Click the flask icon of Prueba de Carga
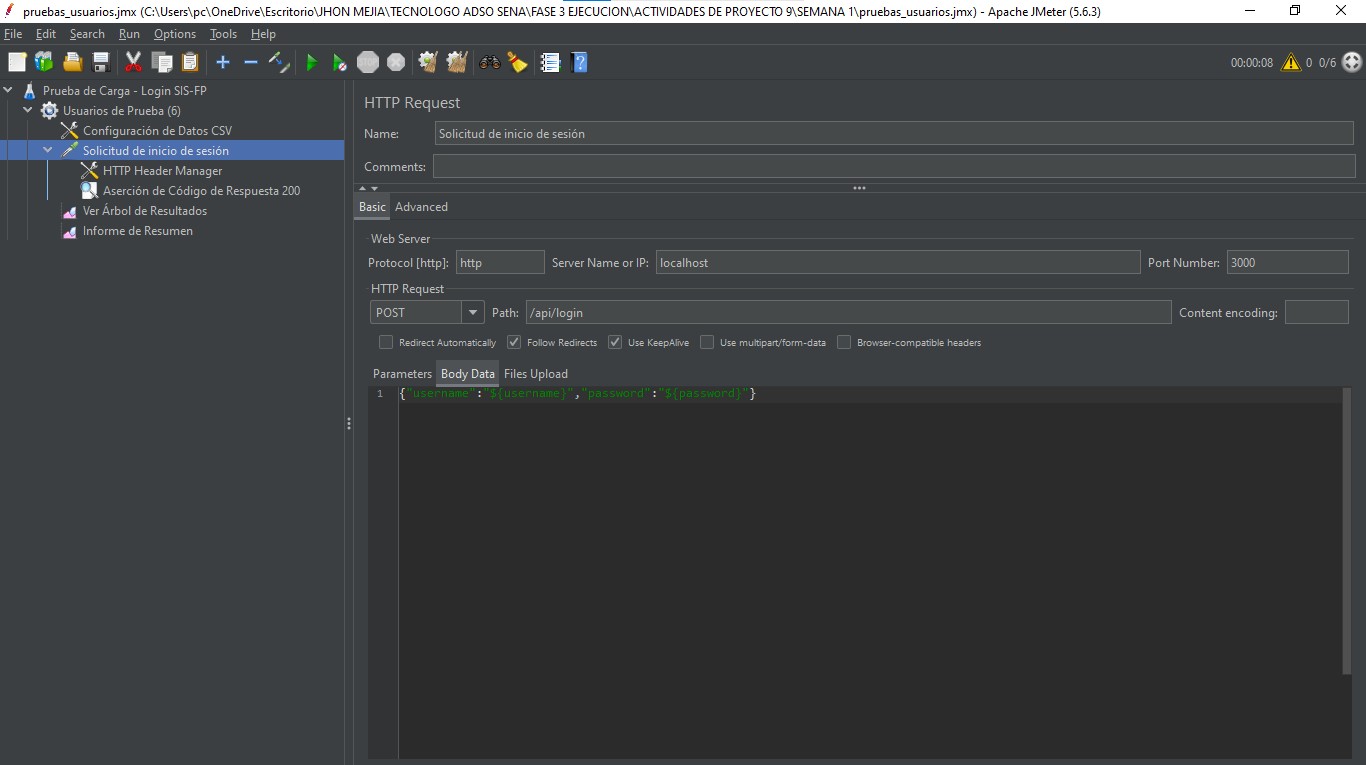The height and width of the screenshot is (765, 1366). [x=29, y=91]
